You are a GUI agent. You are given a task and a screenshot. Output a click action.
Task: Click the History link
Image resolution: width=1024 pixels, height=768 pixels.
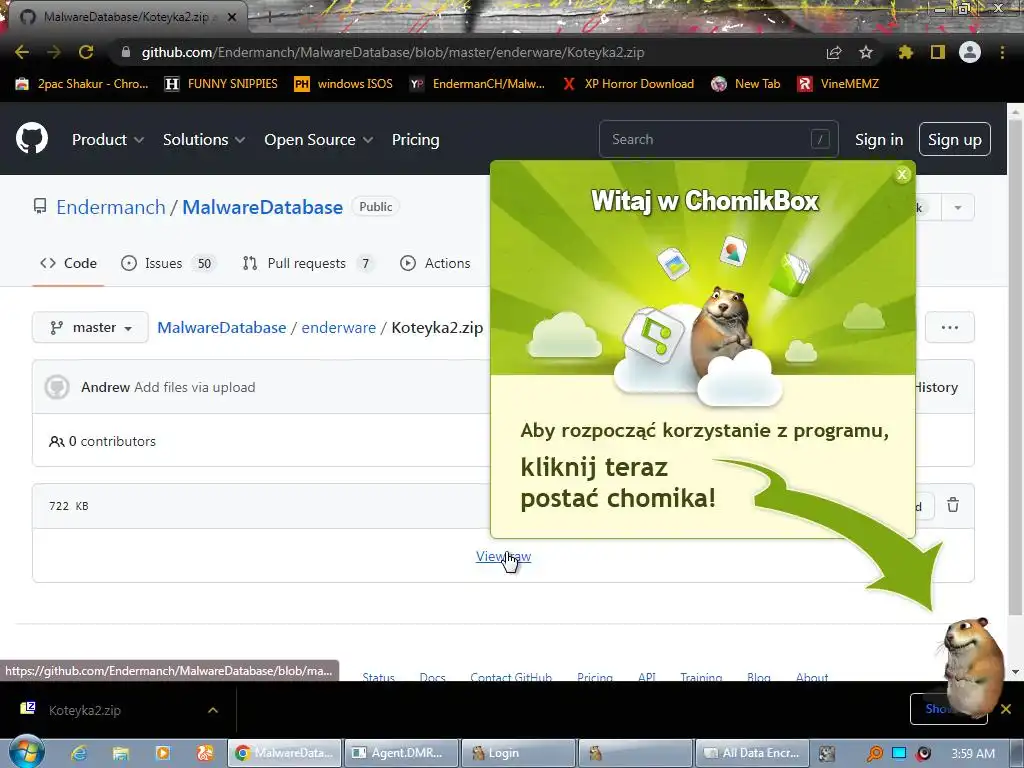click(x=936, y=387)
